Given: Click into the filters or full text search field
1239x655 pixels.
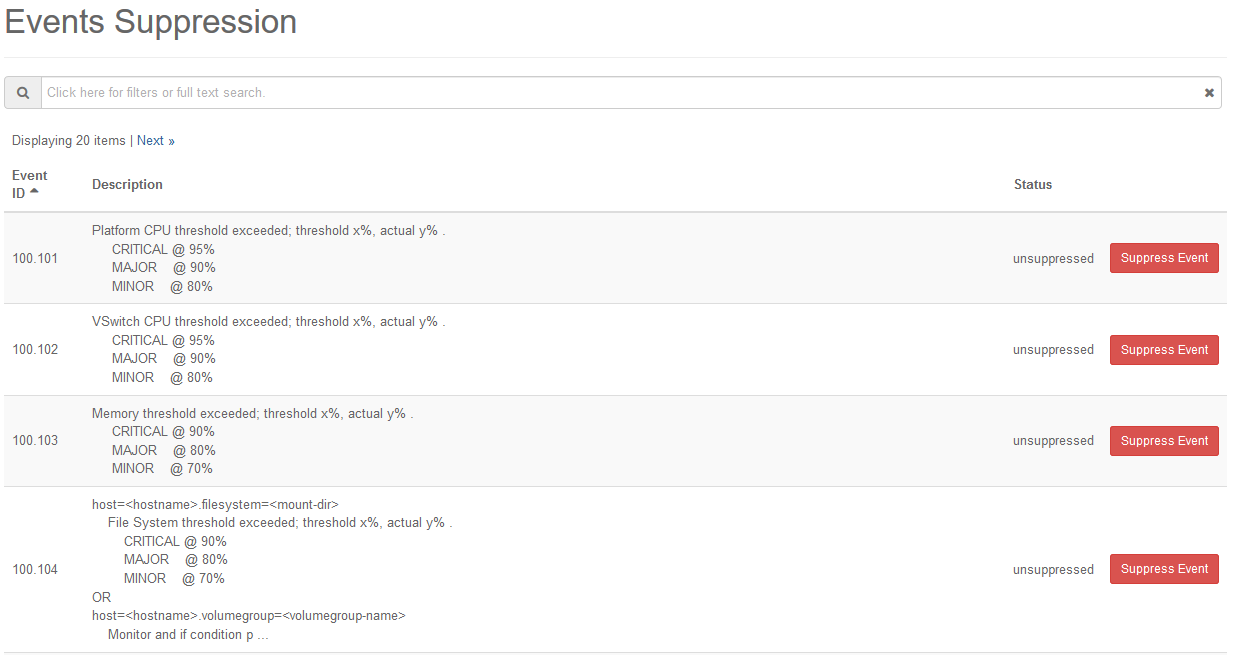Looking at the screenshot, I should coord(620,93).
